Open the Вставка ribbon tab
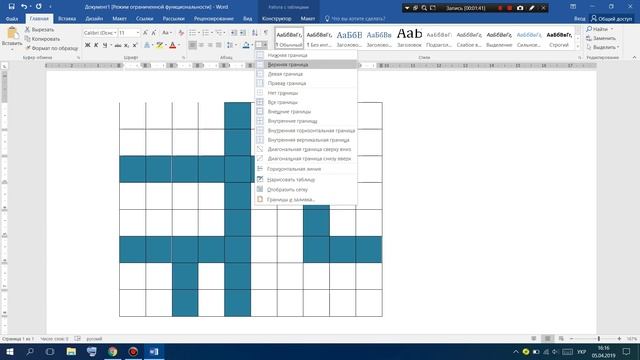 pos(67,19)
